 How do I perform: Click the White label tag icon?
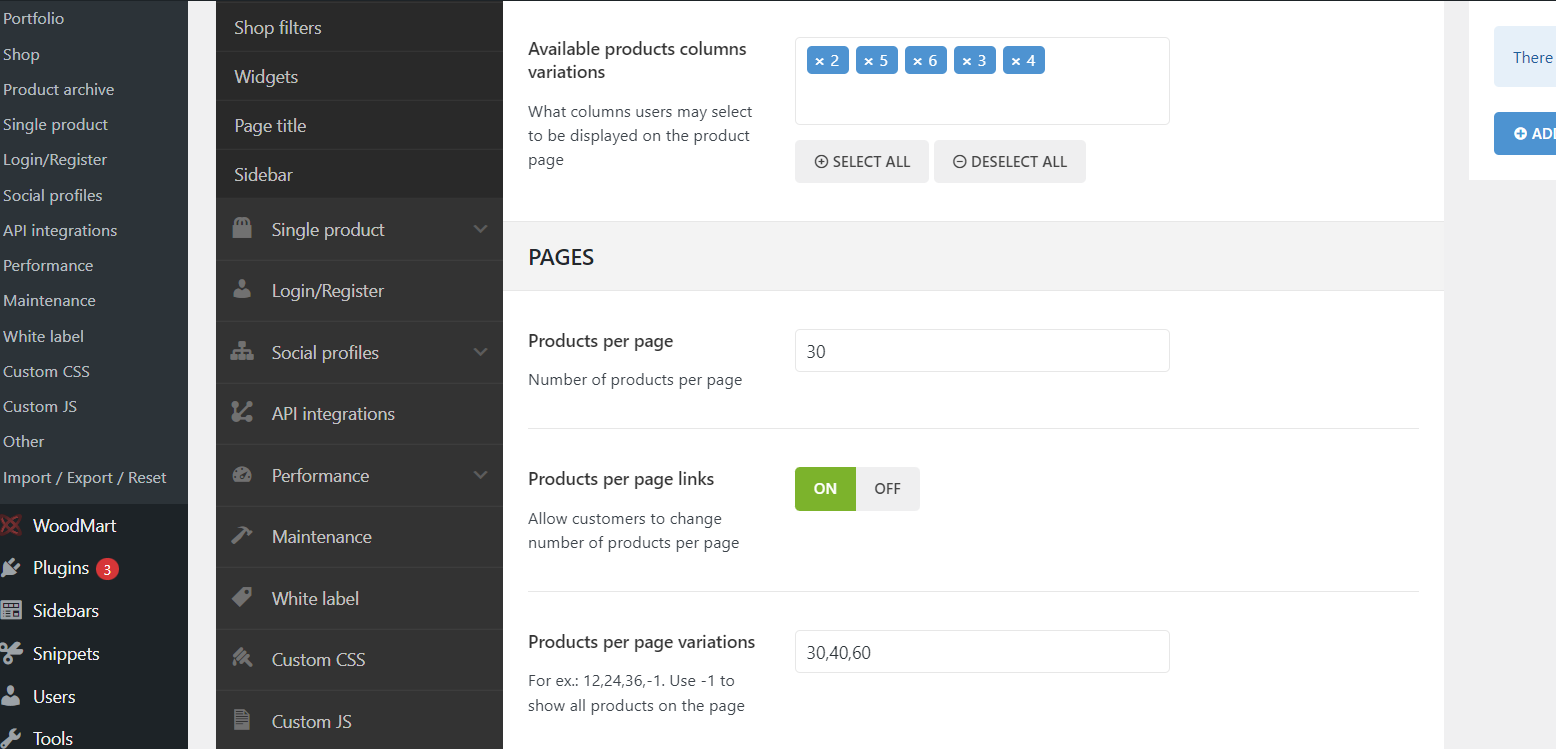(242, 598)
